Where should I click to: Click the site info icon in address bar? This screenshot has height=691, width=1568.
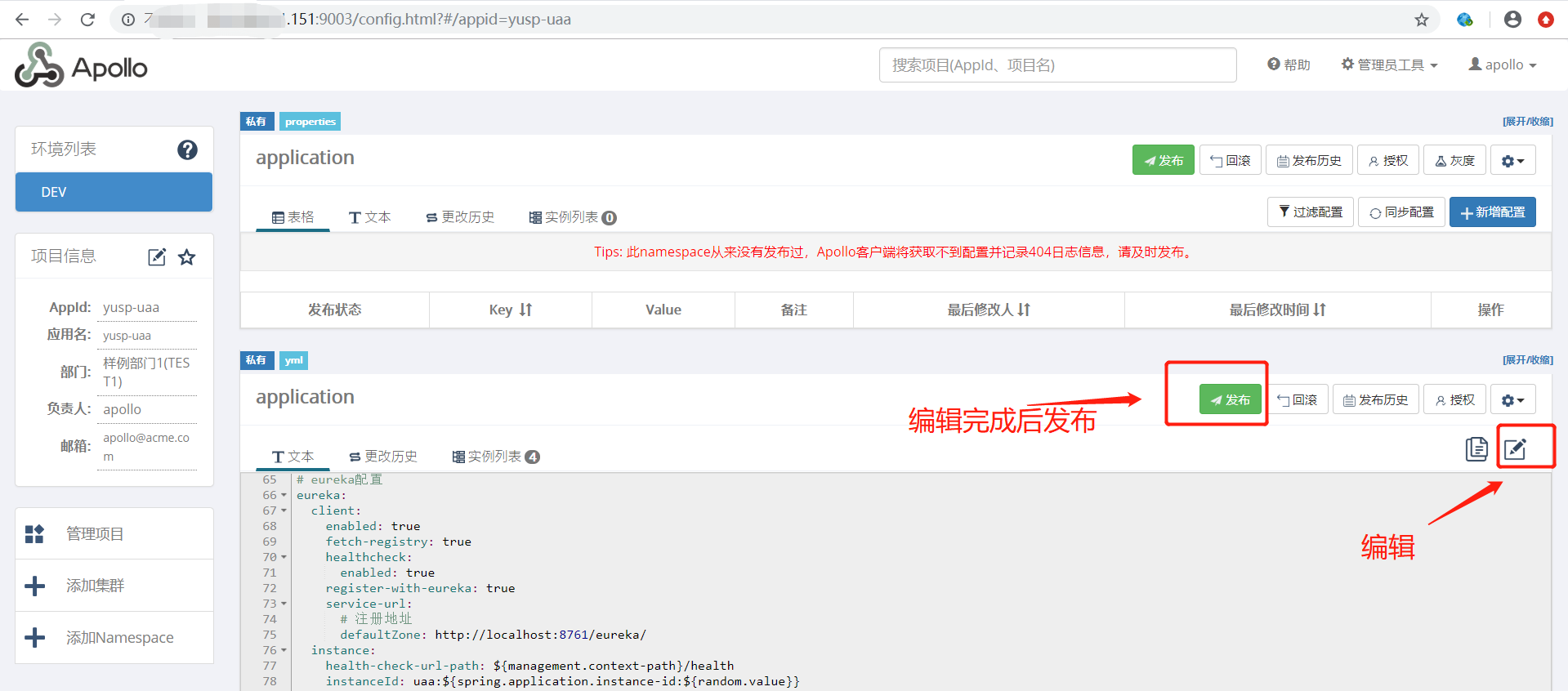[128, 20]
